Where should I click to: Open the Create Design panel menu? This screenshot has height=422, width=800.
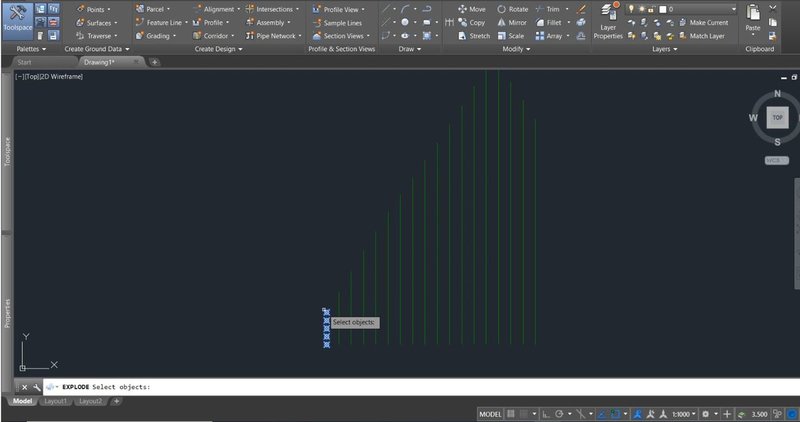[218, 49]
